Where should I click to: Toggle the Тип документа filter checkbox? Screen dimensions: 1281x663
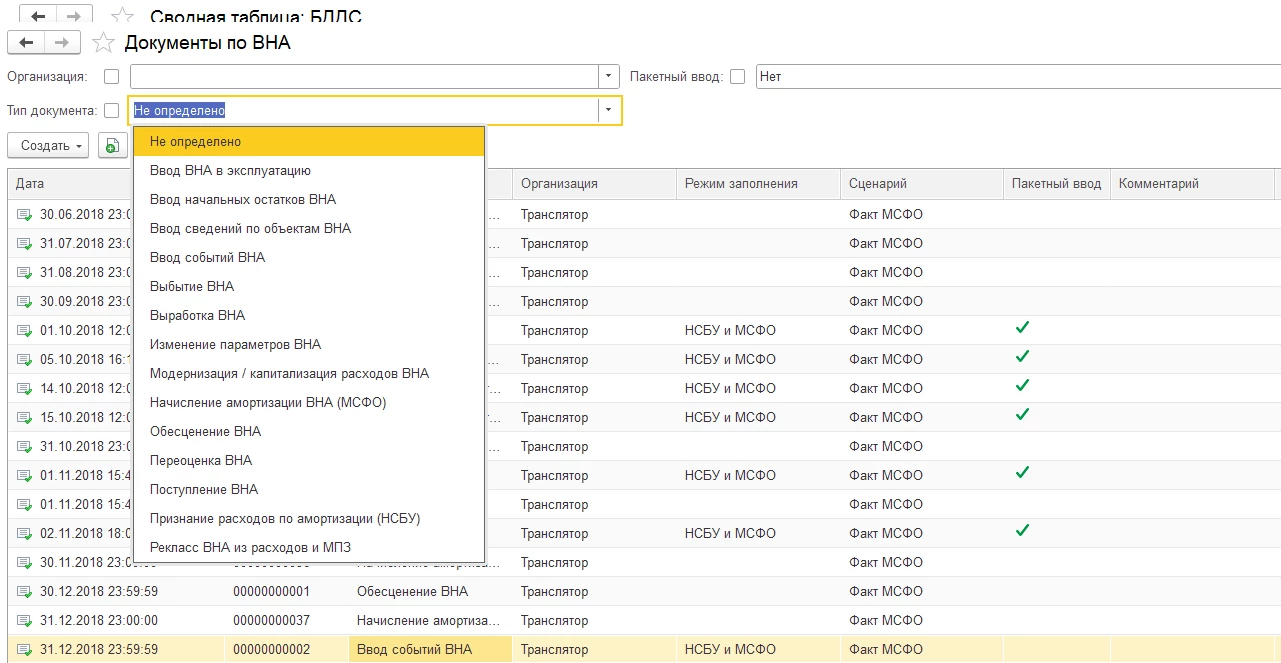point(111,111)
